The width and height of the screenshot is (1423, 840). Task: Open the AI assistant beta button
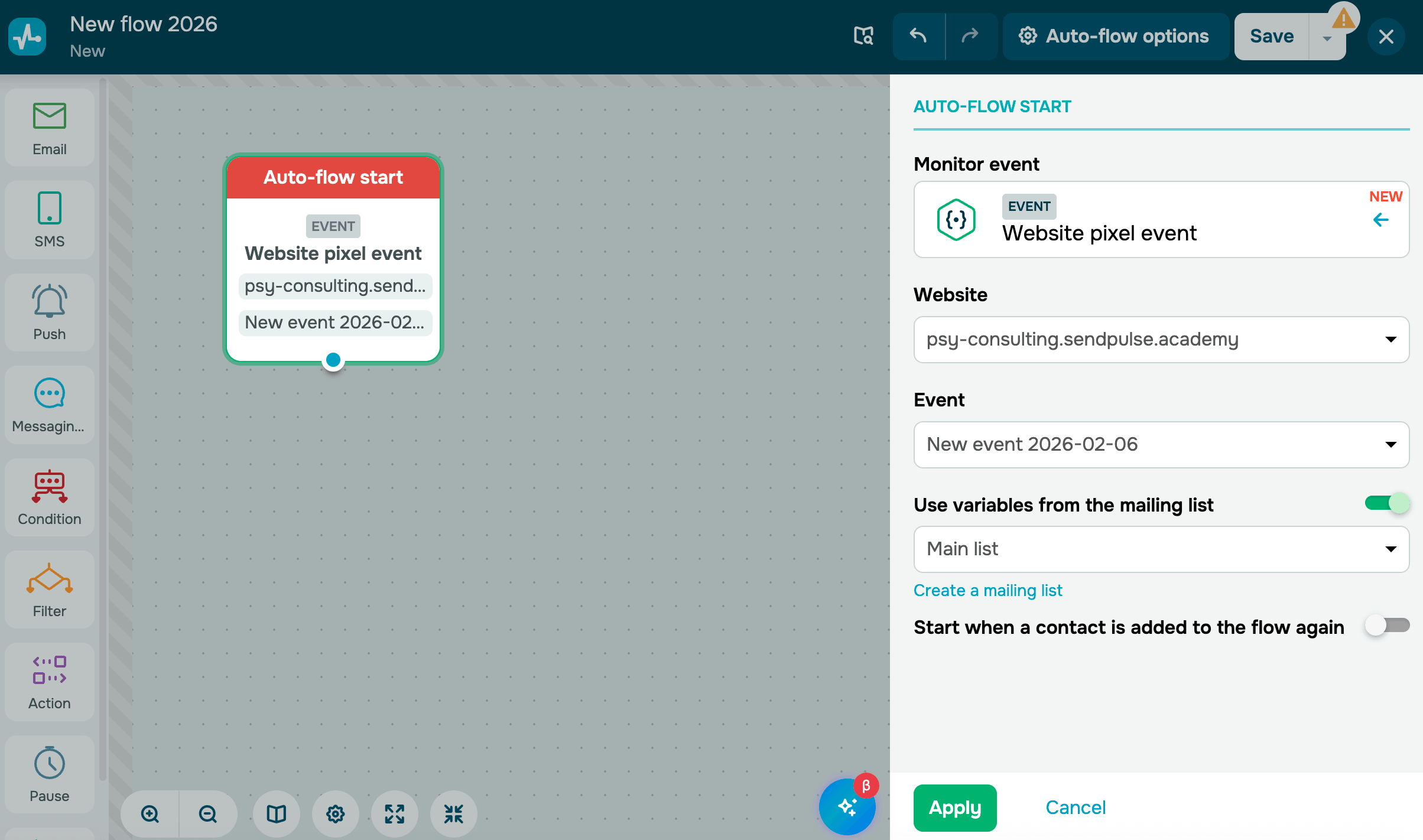tap(847, 807)
